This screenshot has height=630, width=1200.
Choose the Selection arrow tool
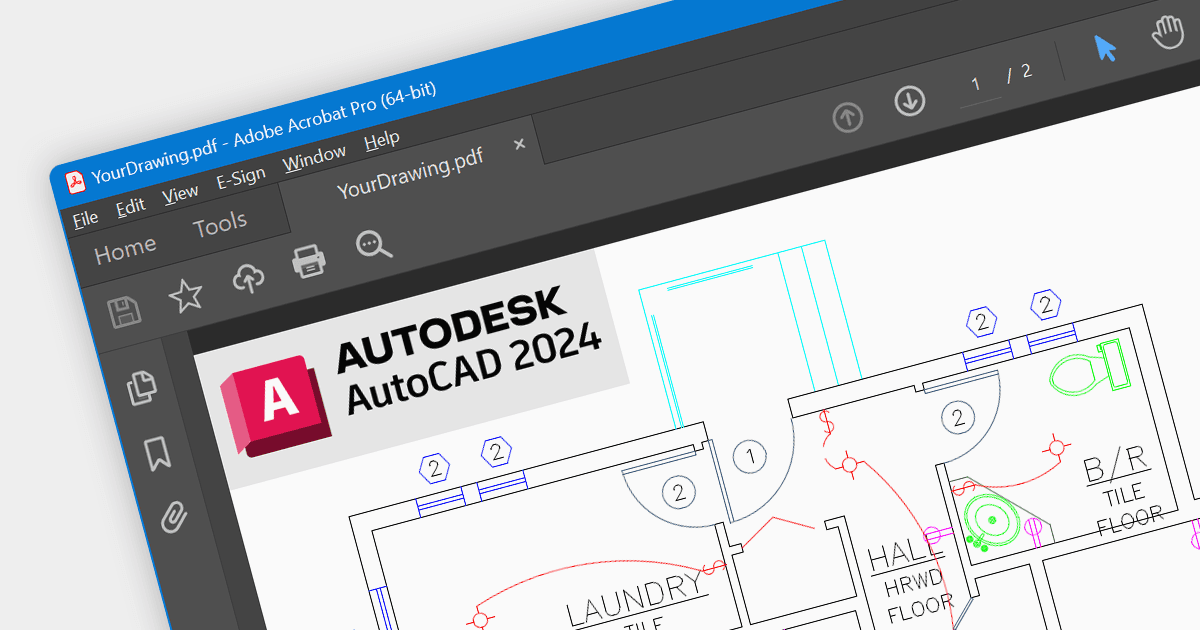click(x=1105, y=48)
